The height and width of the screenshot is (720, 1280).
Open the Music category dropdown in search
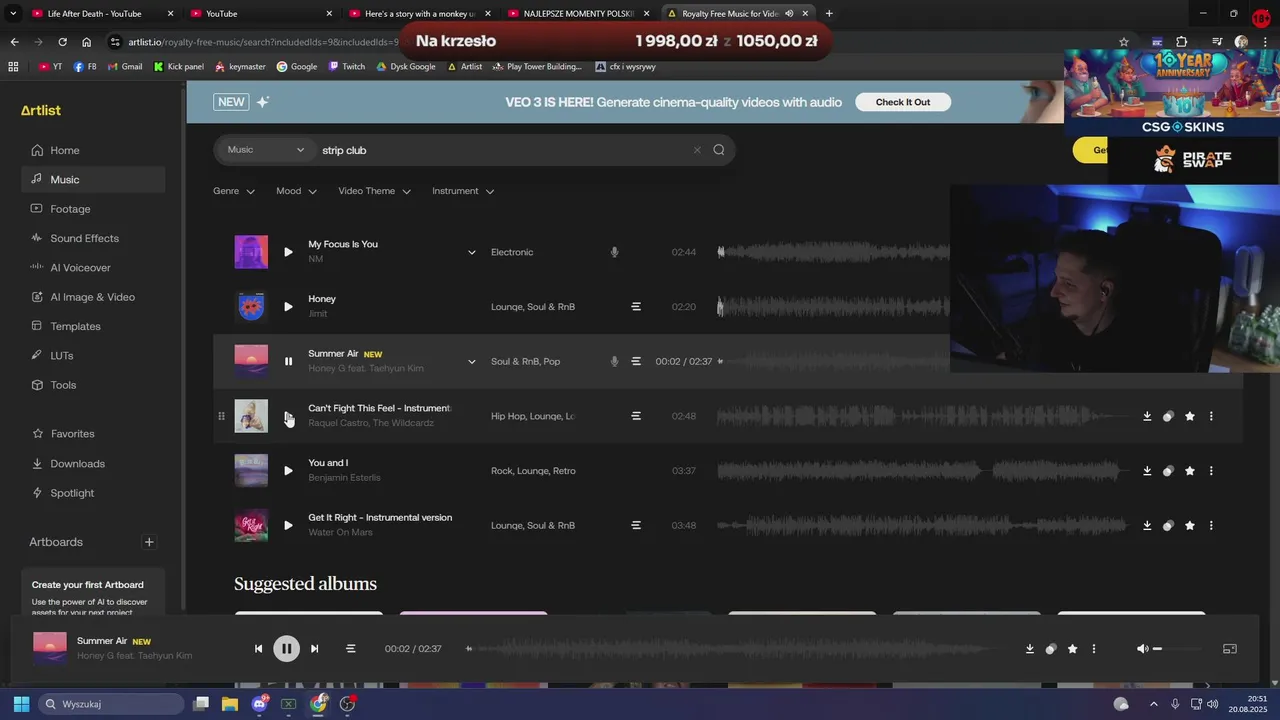click(x=265, y=150)
